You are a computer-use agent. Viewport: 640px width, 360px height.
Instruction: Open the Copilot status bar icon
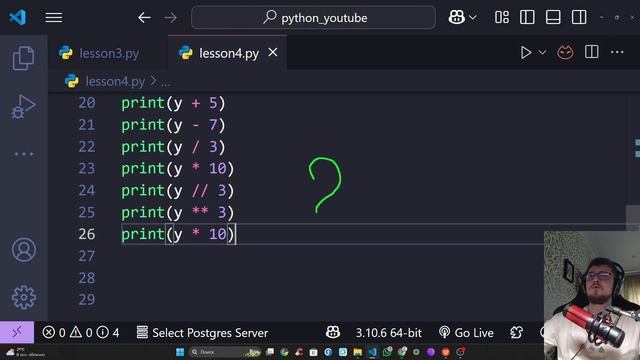click(x=333, y=332)
